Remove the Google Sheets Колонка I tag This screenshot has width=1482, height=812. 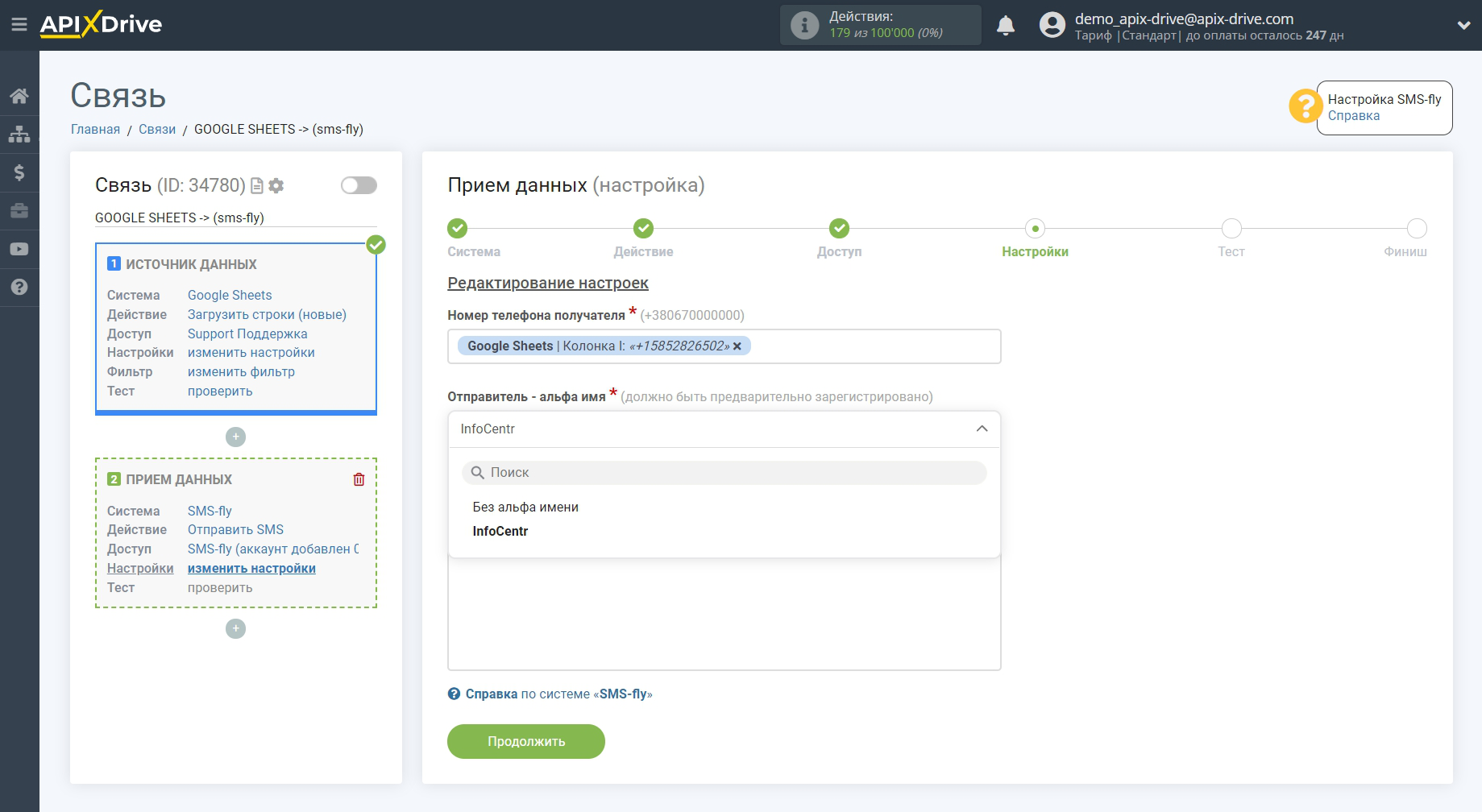[x=737, y=346]
